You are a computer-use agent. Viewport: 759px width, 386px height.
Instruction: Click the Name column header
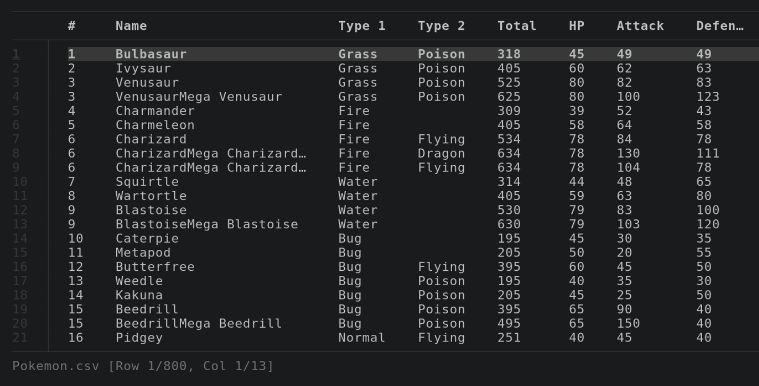pyautogui.click(x=131, y=26)
